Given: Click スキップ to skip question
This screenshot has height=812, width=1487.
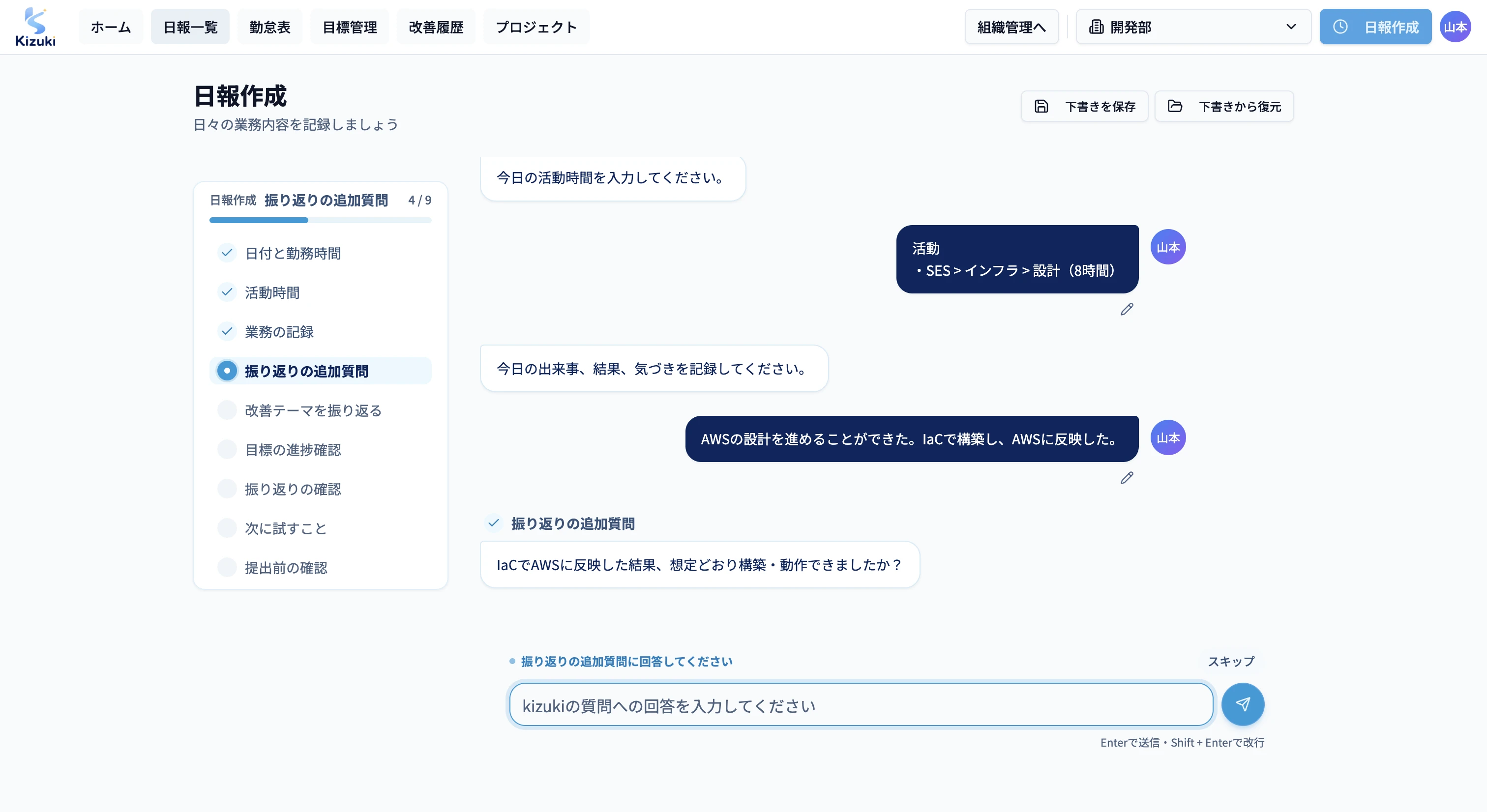Looking at the screenshot, I should tap(1231, 662).
